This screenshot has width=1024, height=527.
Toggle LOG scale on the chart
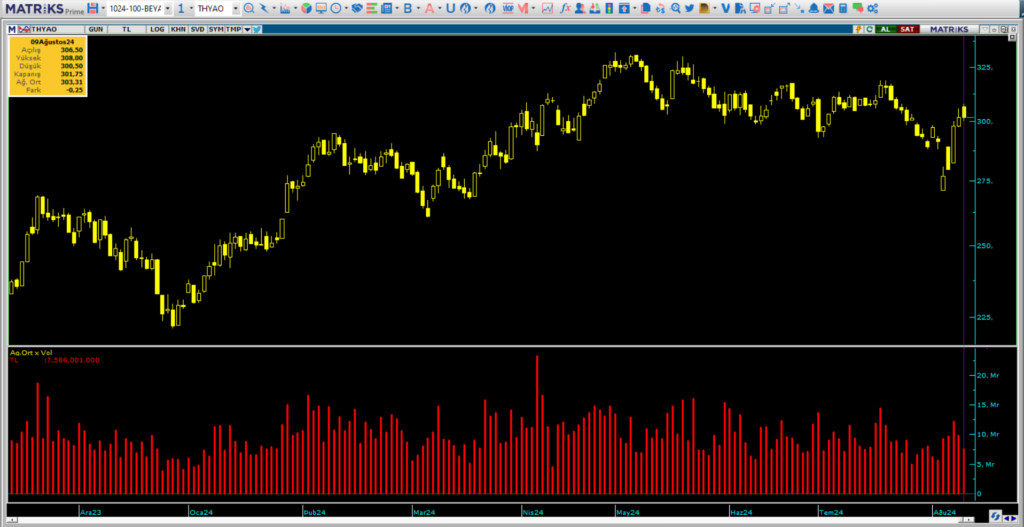click(x=157, y=29)
